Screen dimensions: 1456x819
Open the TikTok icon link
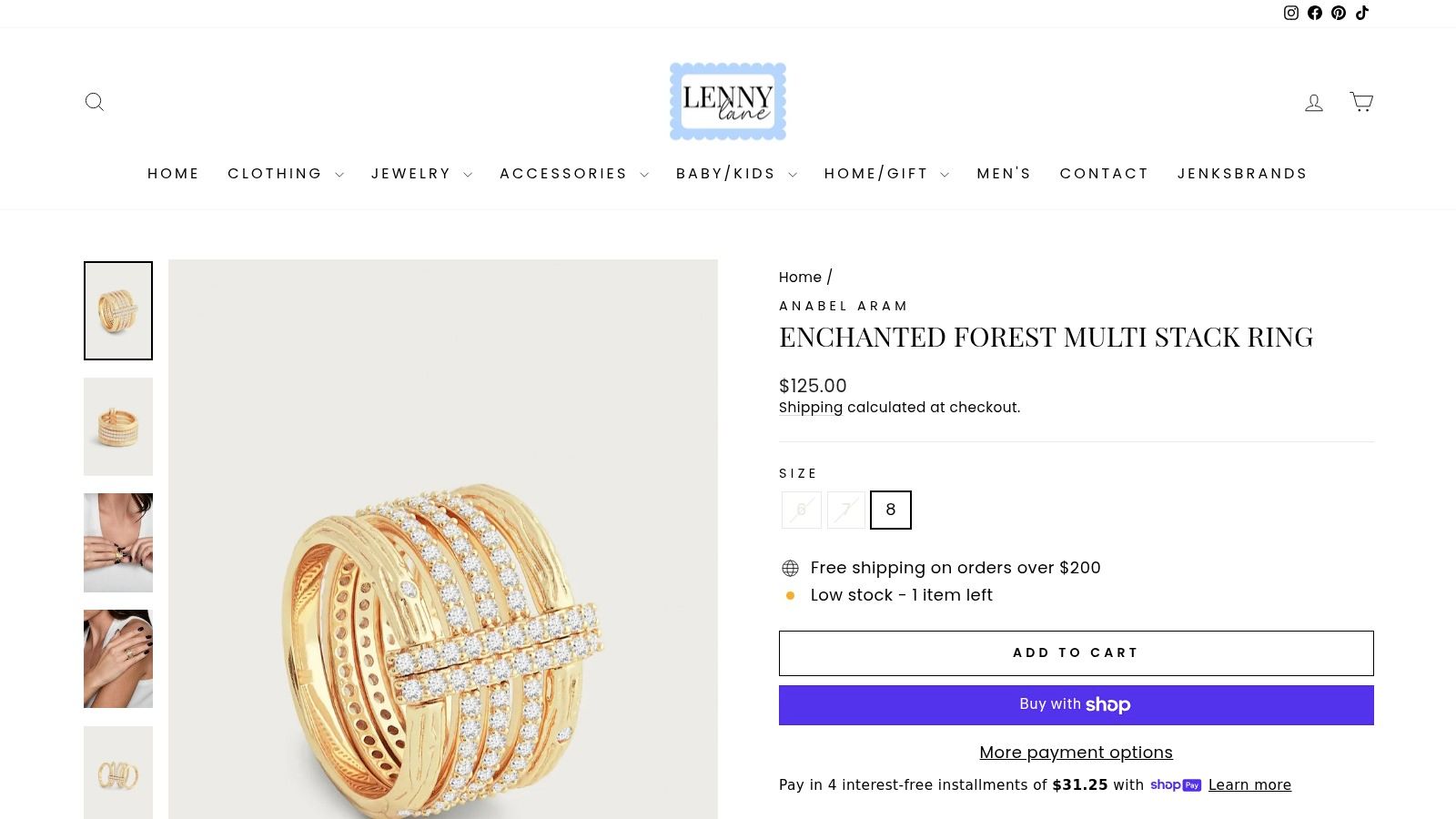click(x=1362, y=13)
